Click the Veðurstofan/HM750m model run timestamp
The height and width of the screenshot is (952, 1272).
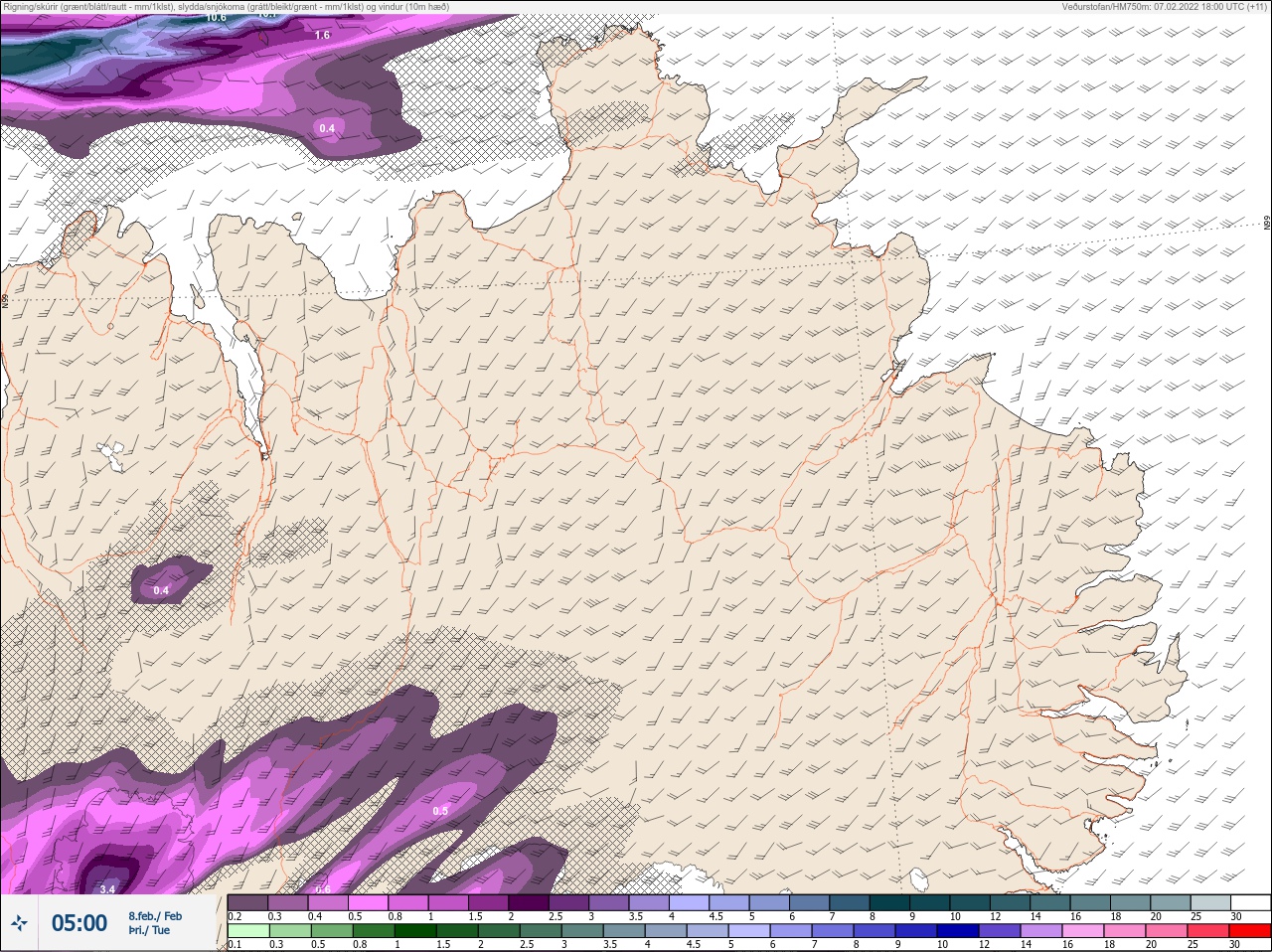click(x=1165, y=6)
